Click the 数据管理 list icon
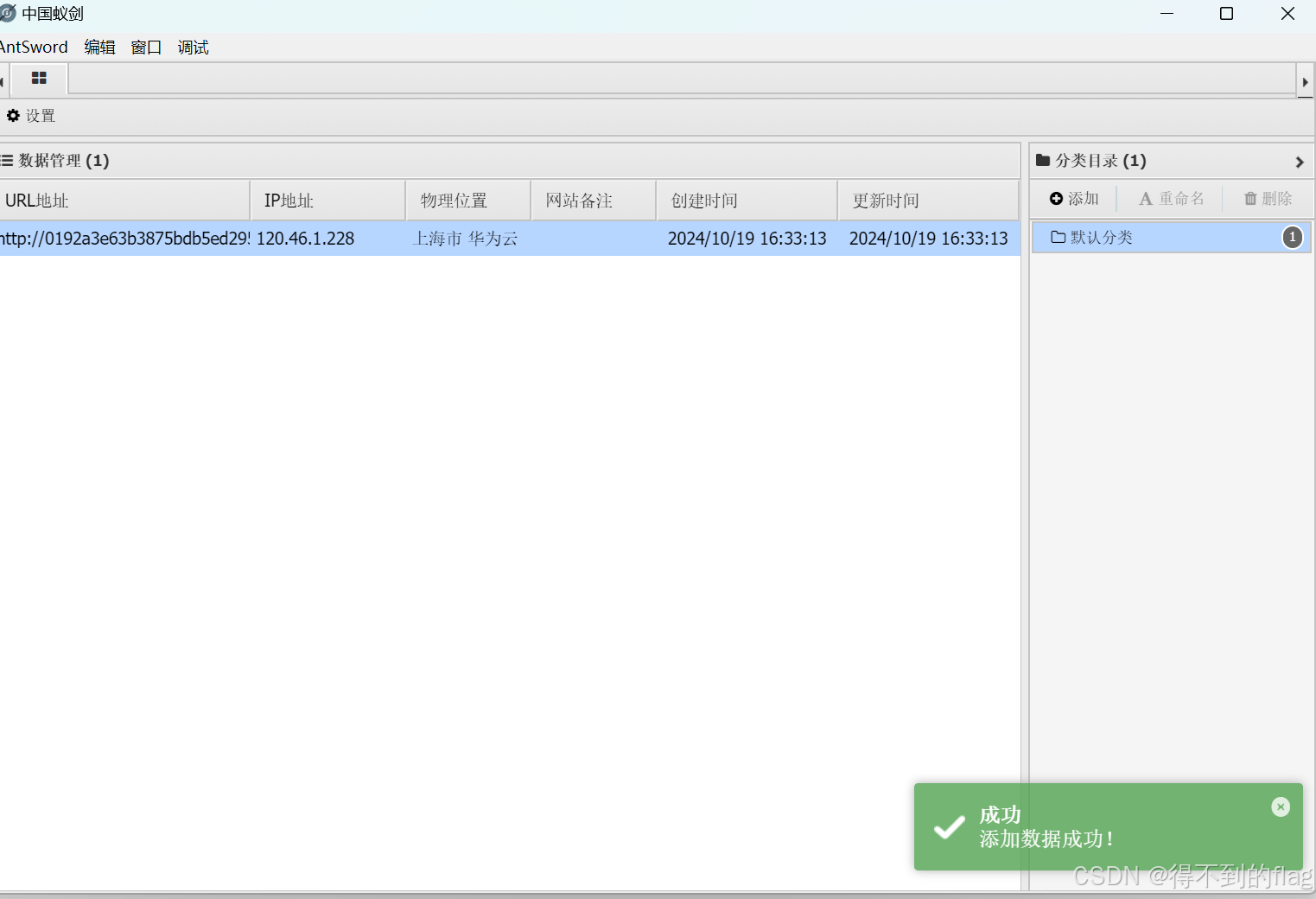The width and height of the screenshot is (1316, 899). coord(7,160)
